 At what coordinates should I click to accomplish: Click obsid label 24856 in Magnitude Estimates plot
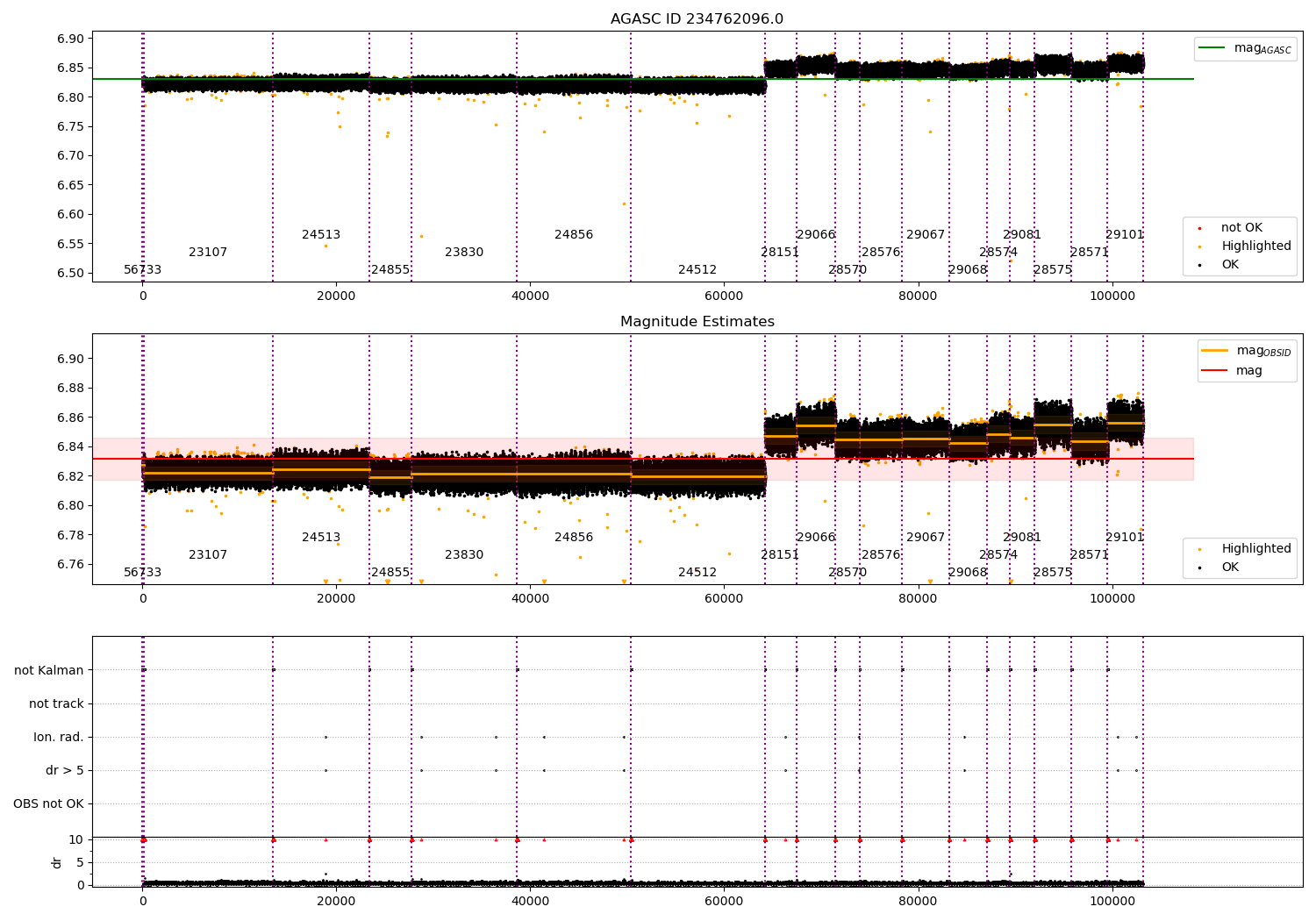click(574, 538)
